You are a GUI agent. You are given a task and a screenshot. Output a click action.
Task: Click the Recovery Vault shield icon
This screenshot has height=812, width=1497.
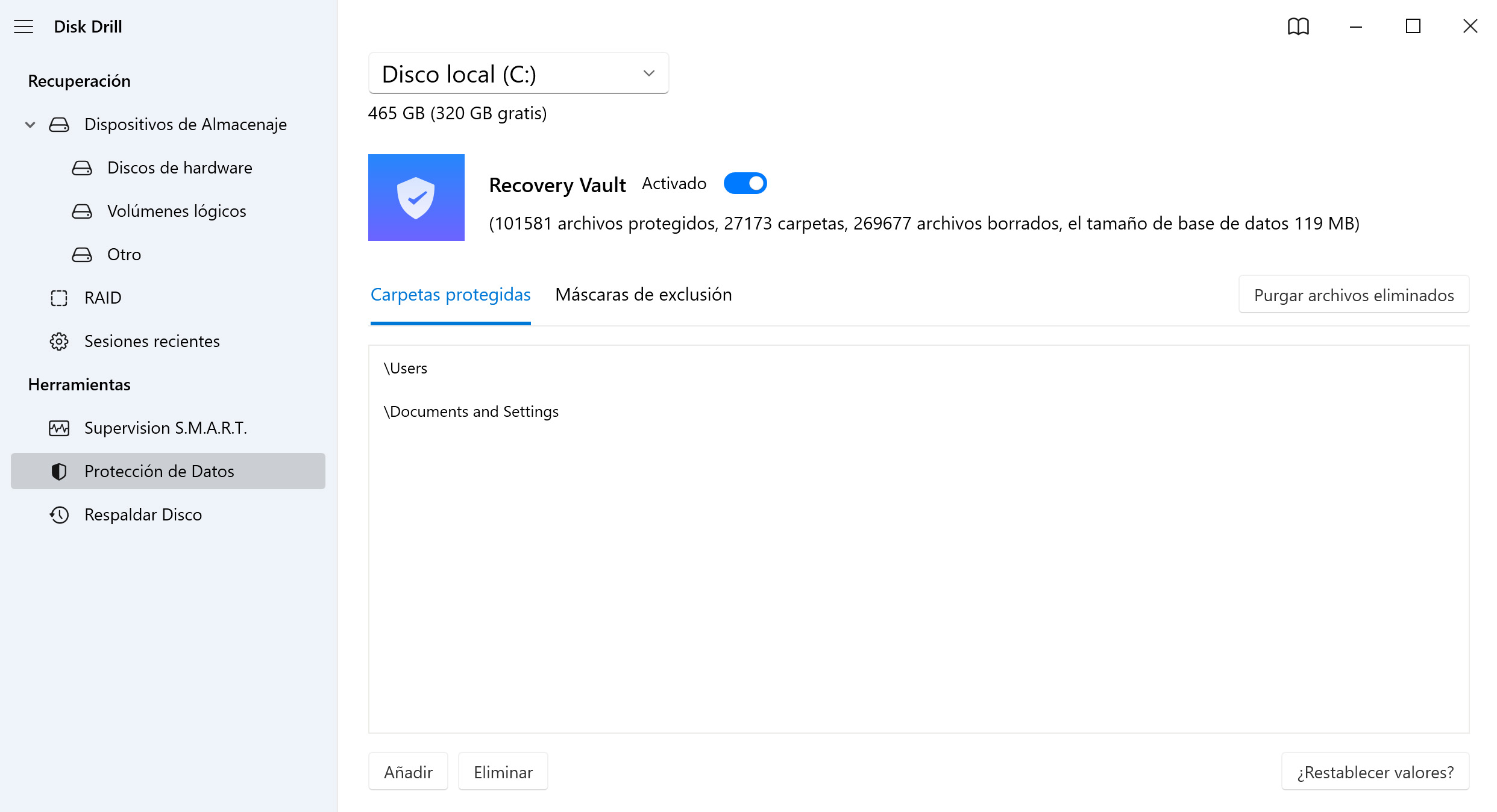[x=416, y=197]
